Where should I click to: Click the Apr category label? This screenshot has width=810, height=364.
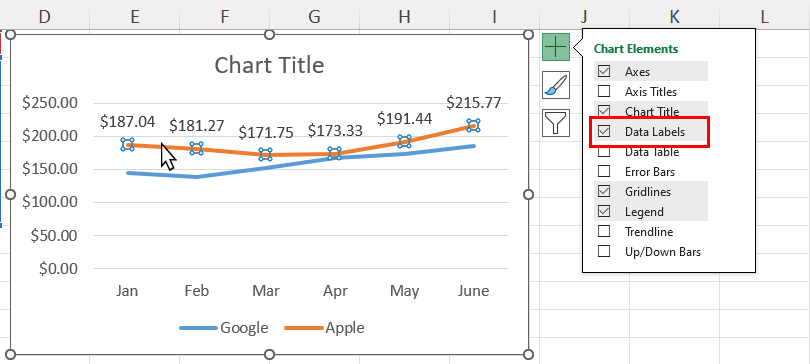click(335, 291)
